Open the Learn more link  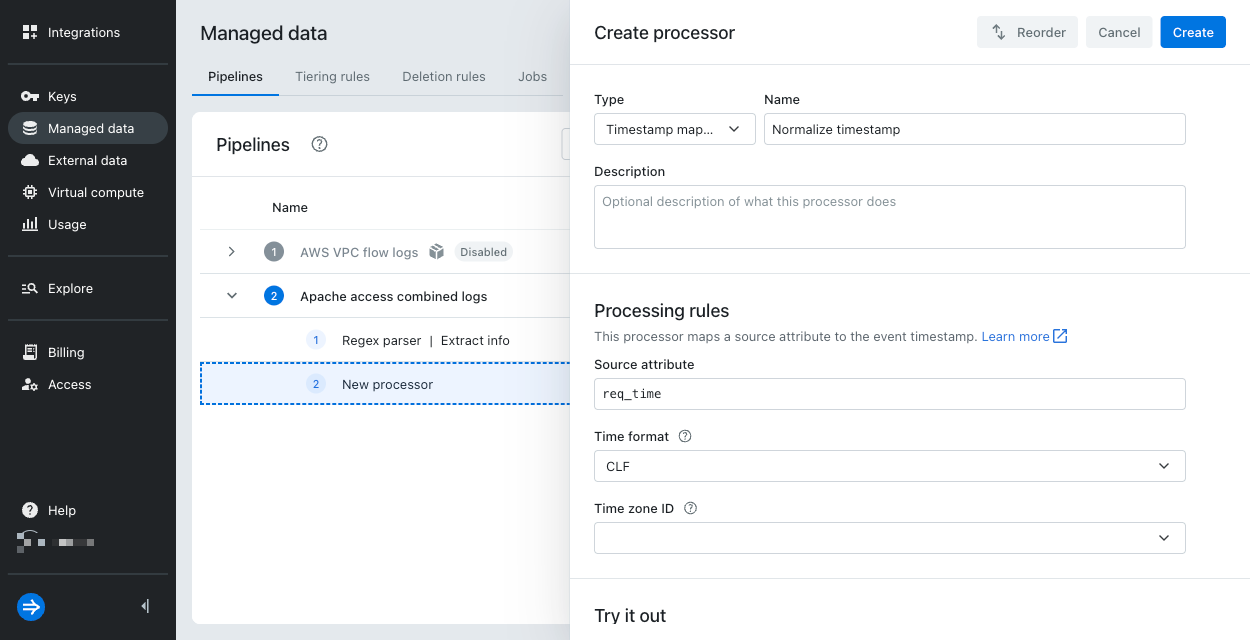(x=1025, y=336)
